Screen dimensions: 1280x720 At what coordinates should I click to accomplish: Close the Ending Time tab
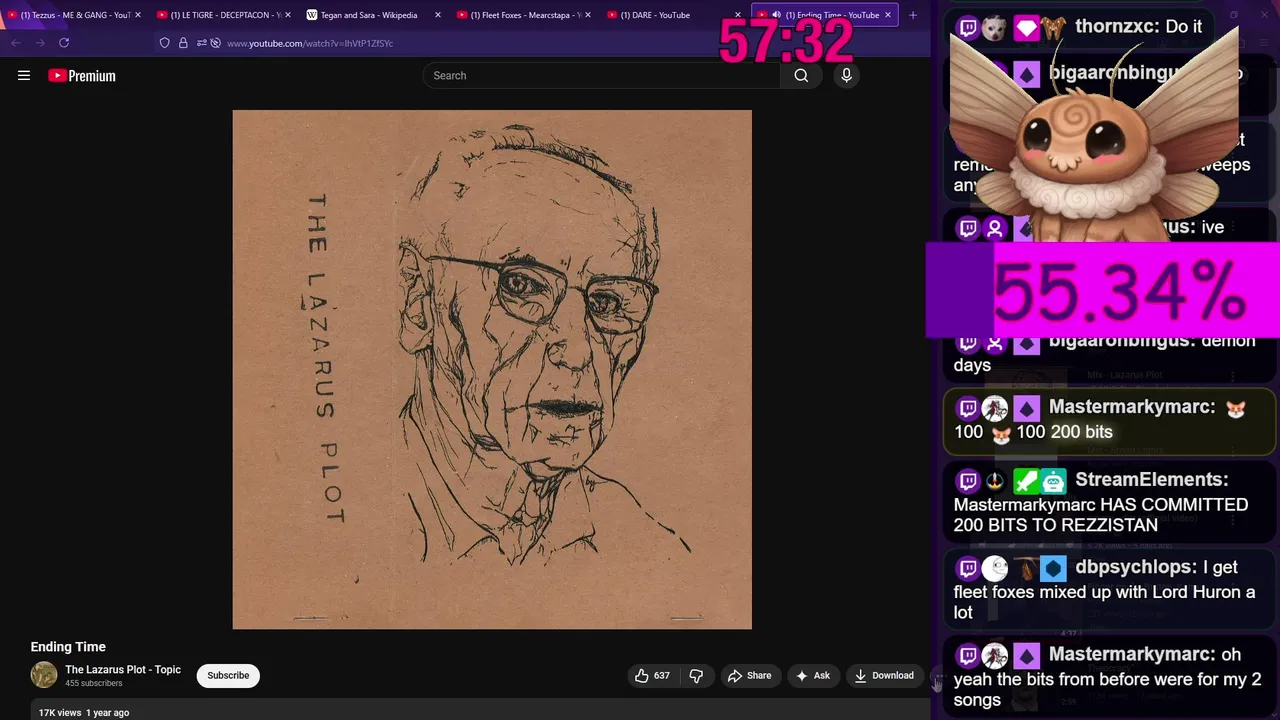(x=887, y=15)
